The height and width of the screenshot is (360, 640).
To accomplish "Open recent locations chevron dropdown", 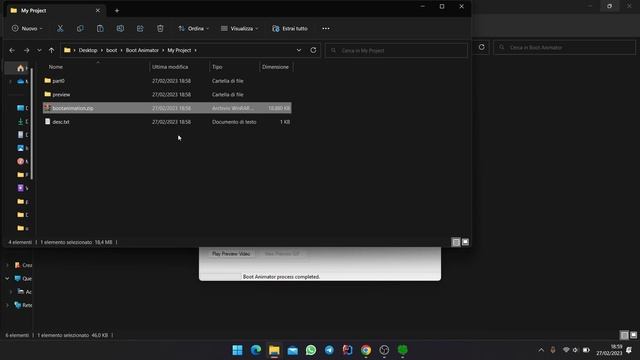I will 39,50.
